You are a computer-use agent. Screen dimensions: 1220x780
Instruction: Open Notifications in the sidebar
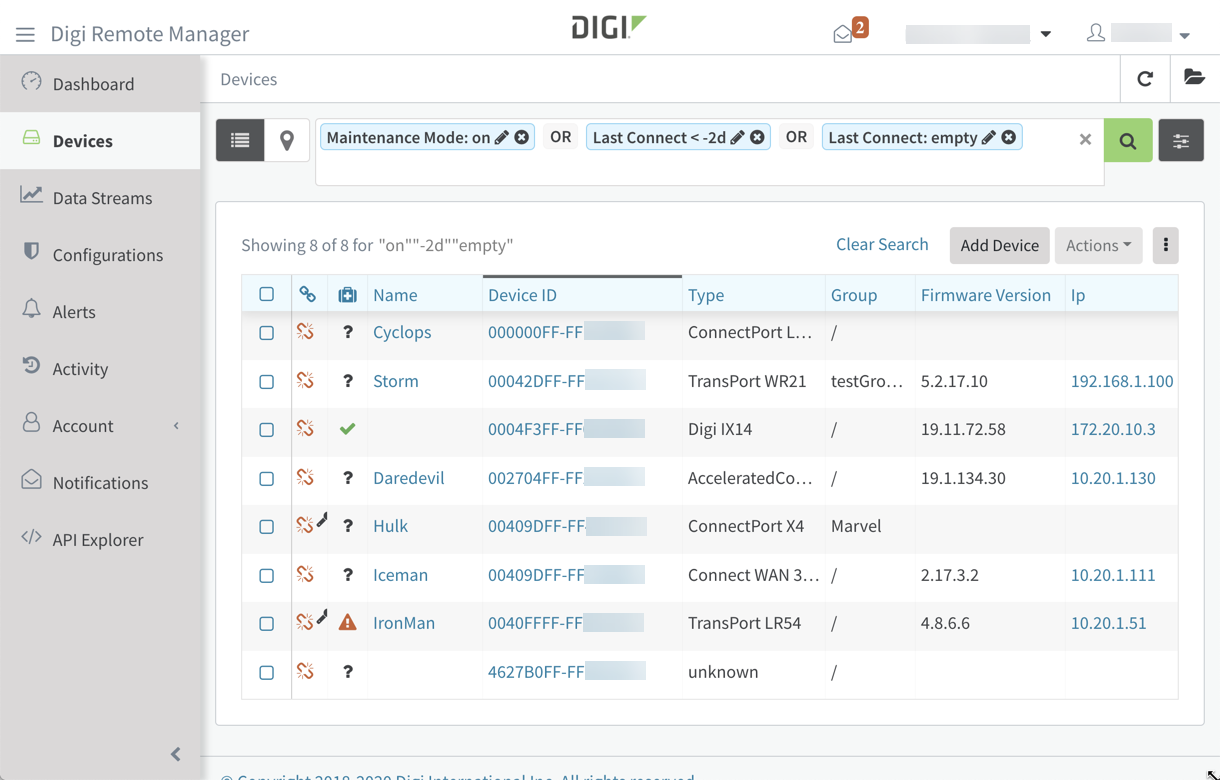click(x=100, y=482)
